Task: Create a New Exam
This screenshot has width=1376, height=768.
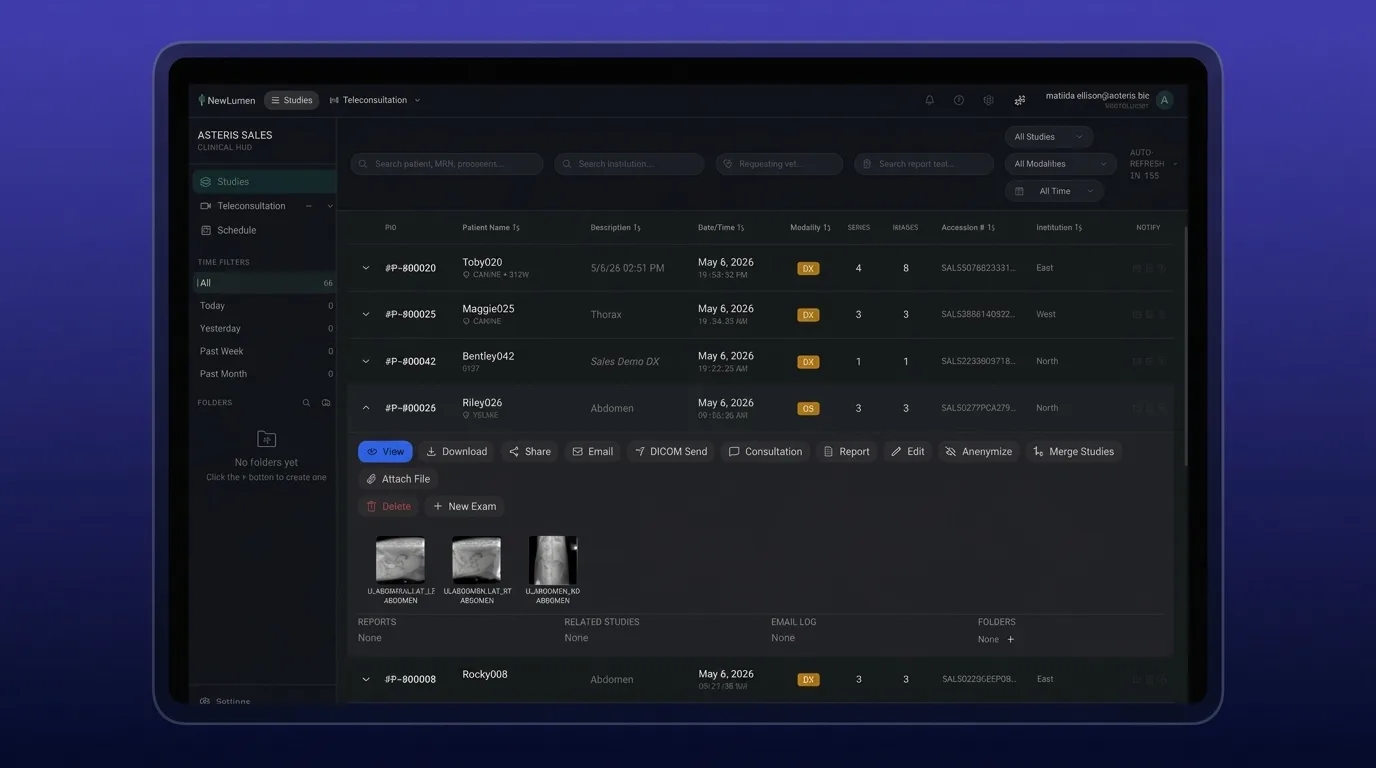Action: click(464, 507)
